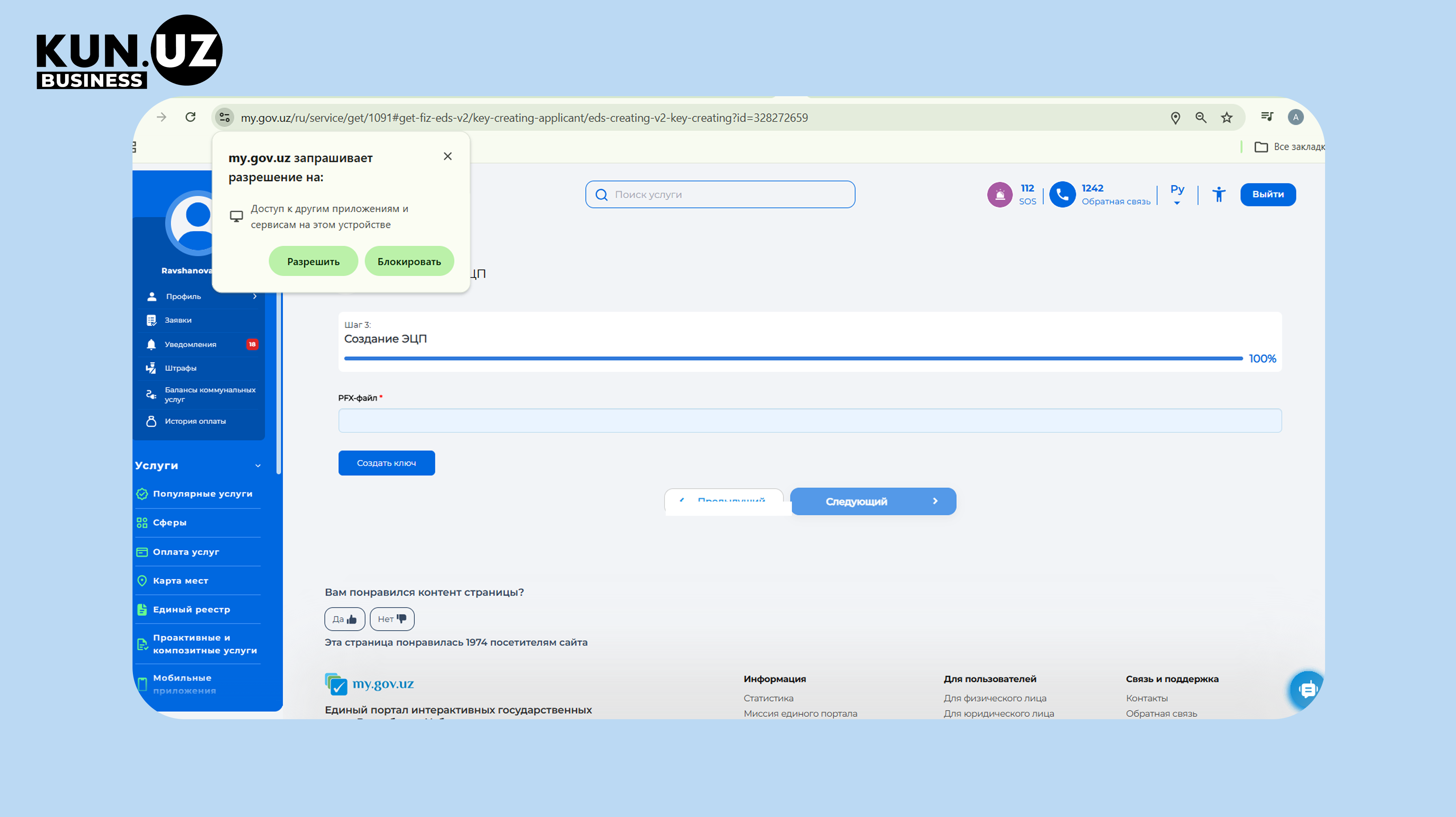Screen dimensions: 1456x817
Task: Vote Нет with the thumbs down
Action: [x=392, y=619]
